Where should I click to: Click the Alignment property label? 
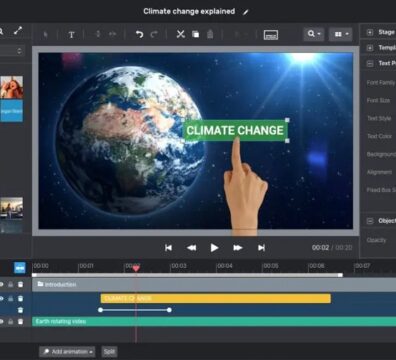(379, 172)
